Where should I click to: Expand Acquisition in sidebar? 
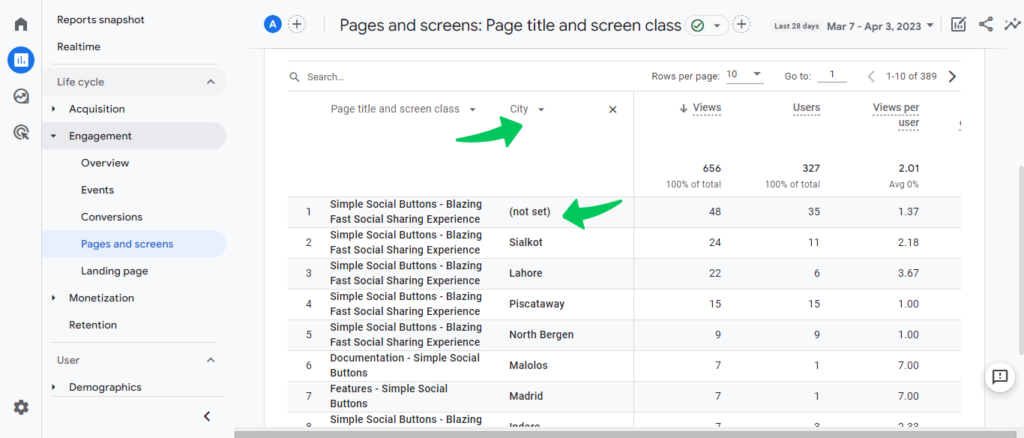tap(54, 109)
